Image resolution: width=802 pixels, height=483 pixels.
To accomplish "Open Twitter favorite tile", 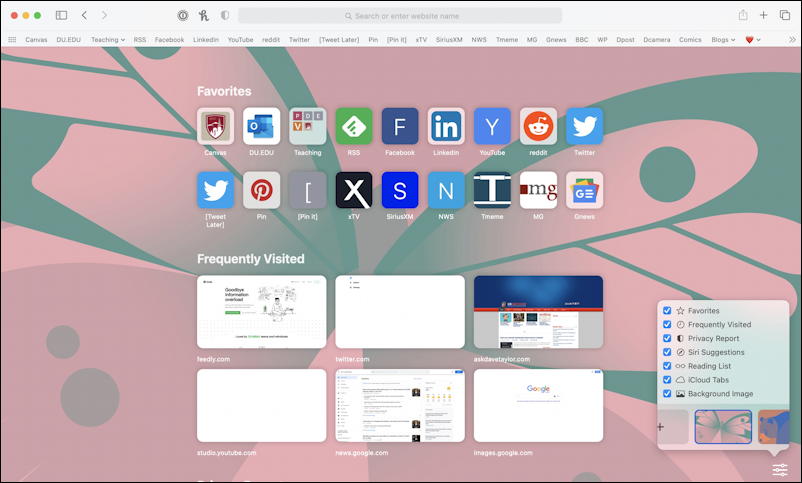I will coord(584,126).
